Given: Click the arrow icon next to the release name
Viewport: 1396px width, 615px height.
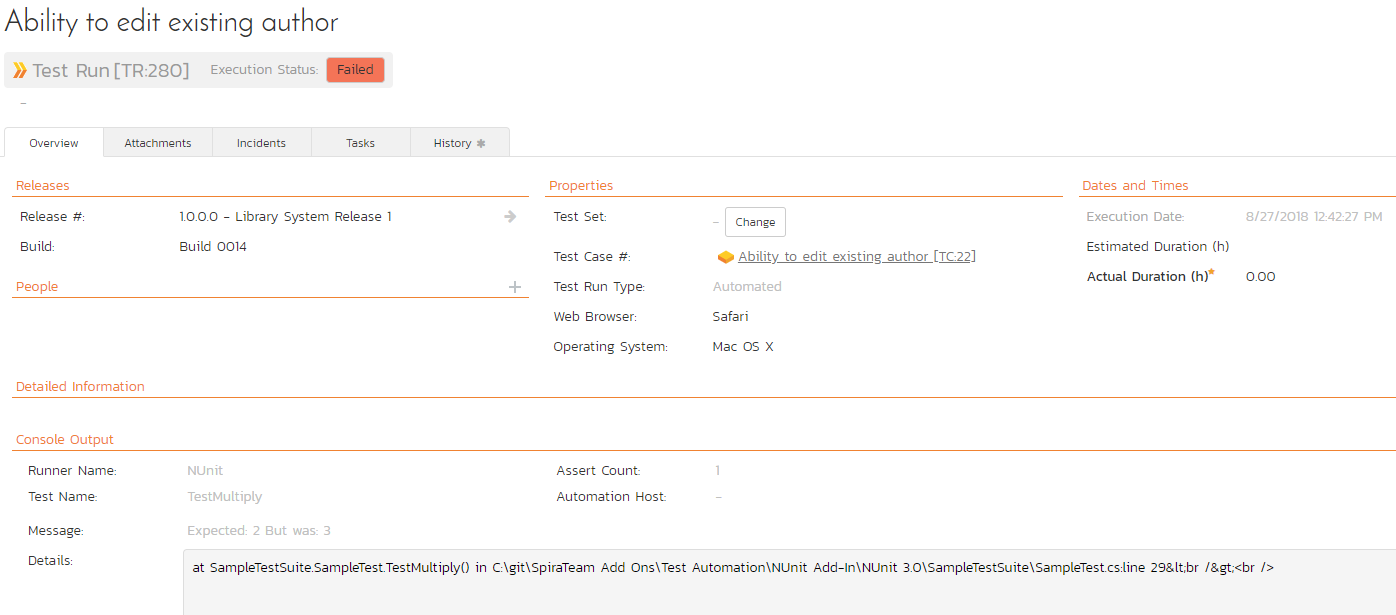Looking at the screenshot, I should 510,217.
